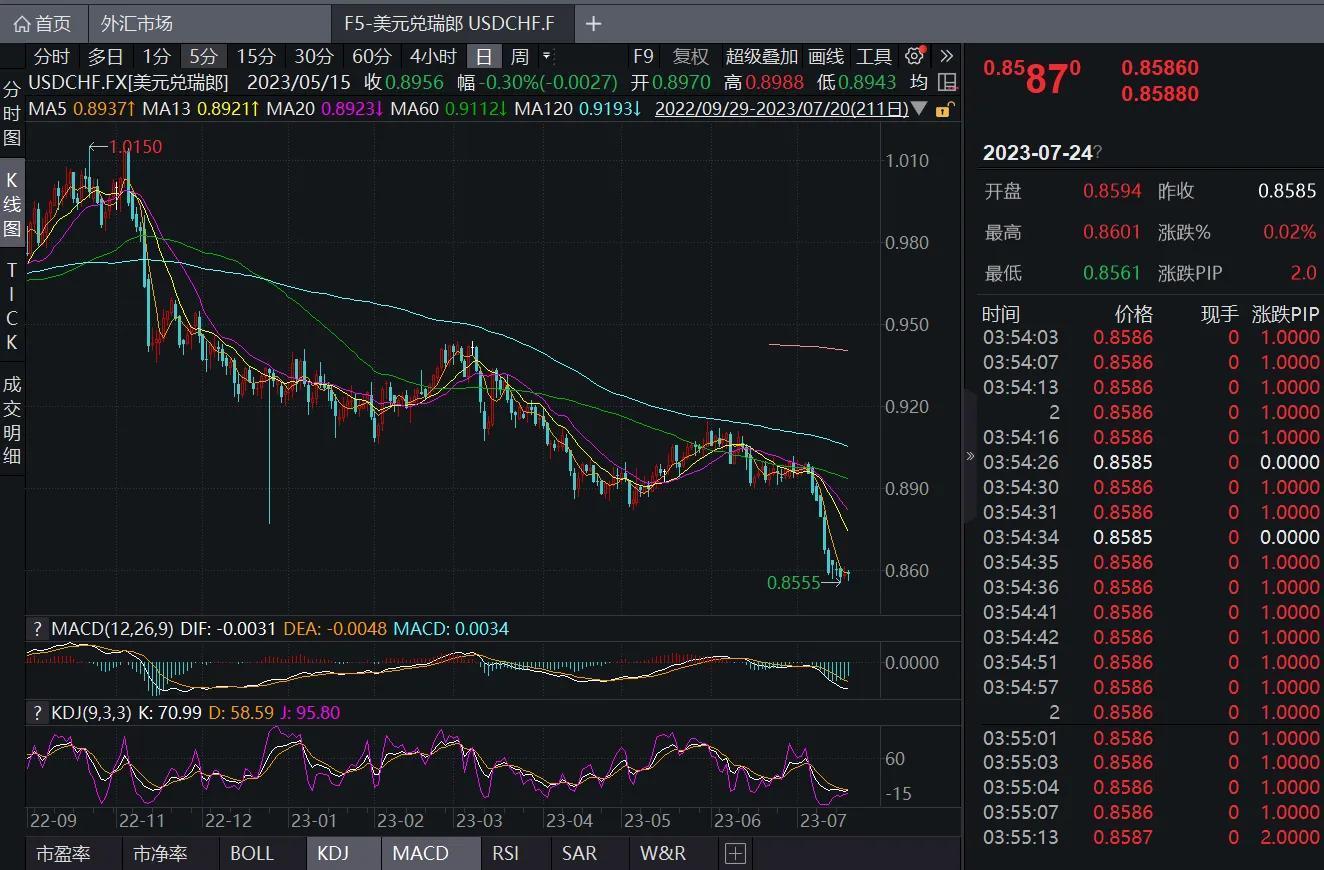Click the 2022/09/29-2023/07/20 date range text
1324x870 pixels.
click(781, 109)
